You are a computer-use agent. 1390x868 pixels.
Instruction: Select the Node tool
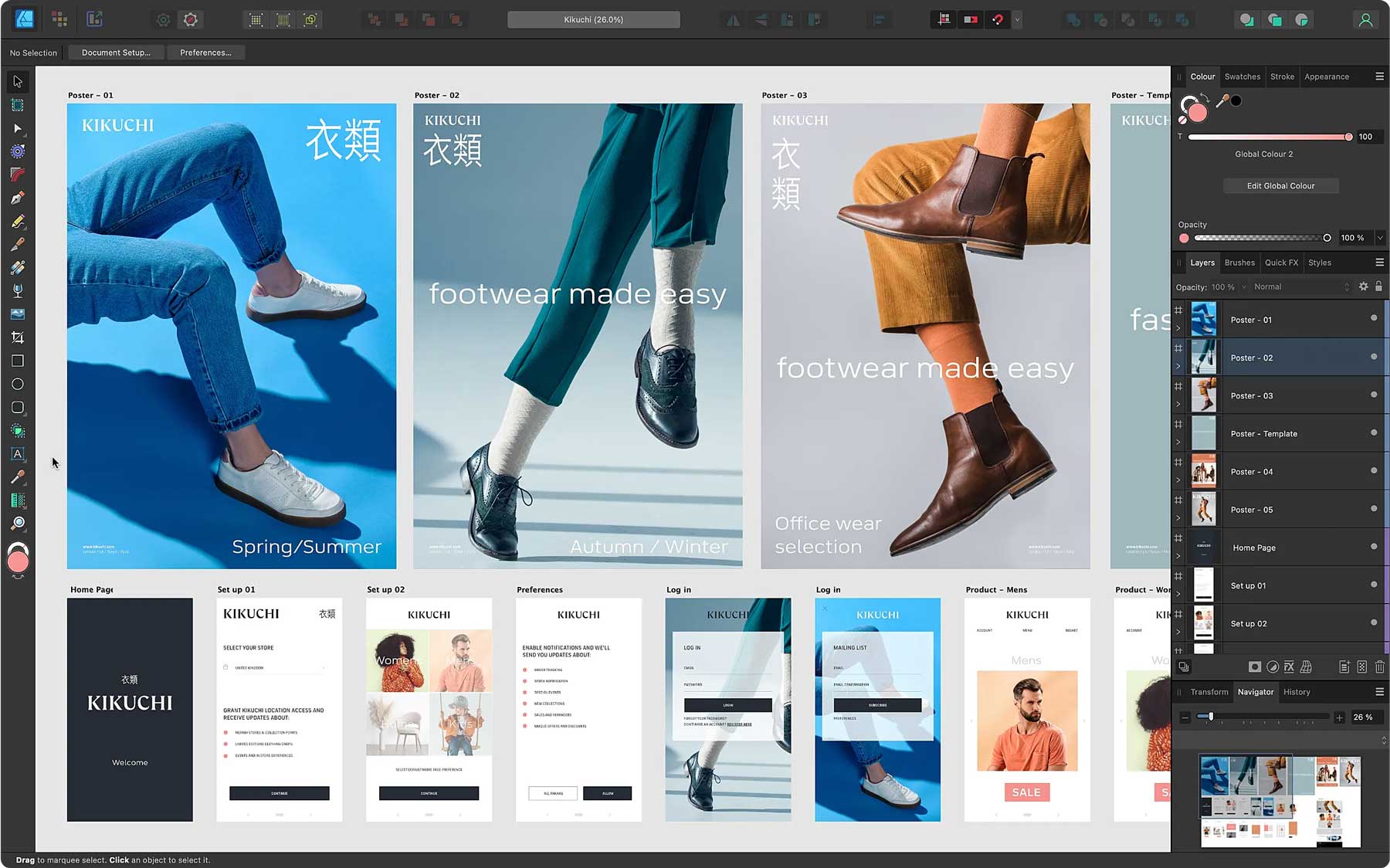18,128
